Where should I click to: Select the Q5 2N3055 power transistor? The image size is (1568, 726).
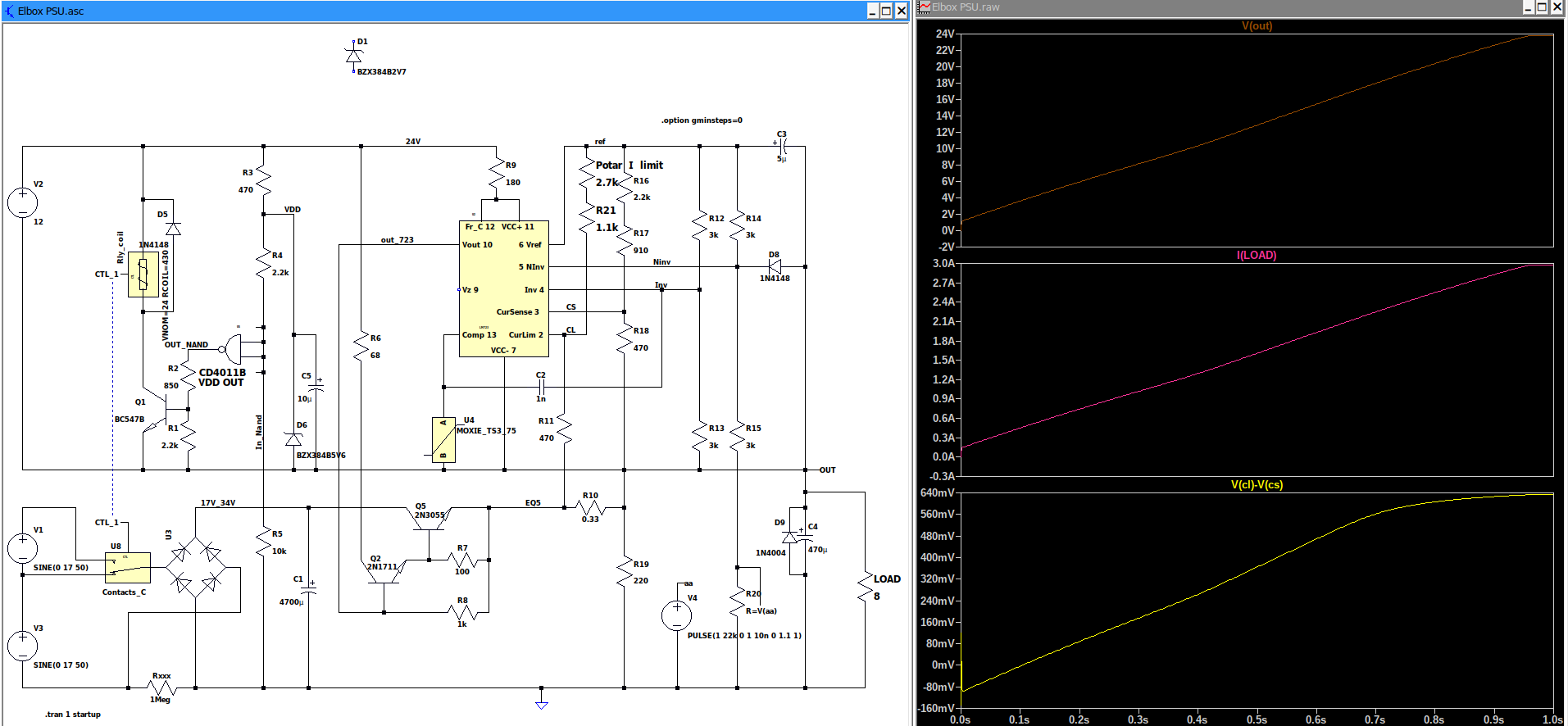click(429, 519)
